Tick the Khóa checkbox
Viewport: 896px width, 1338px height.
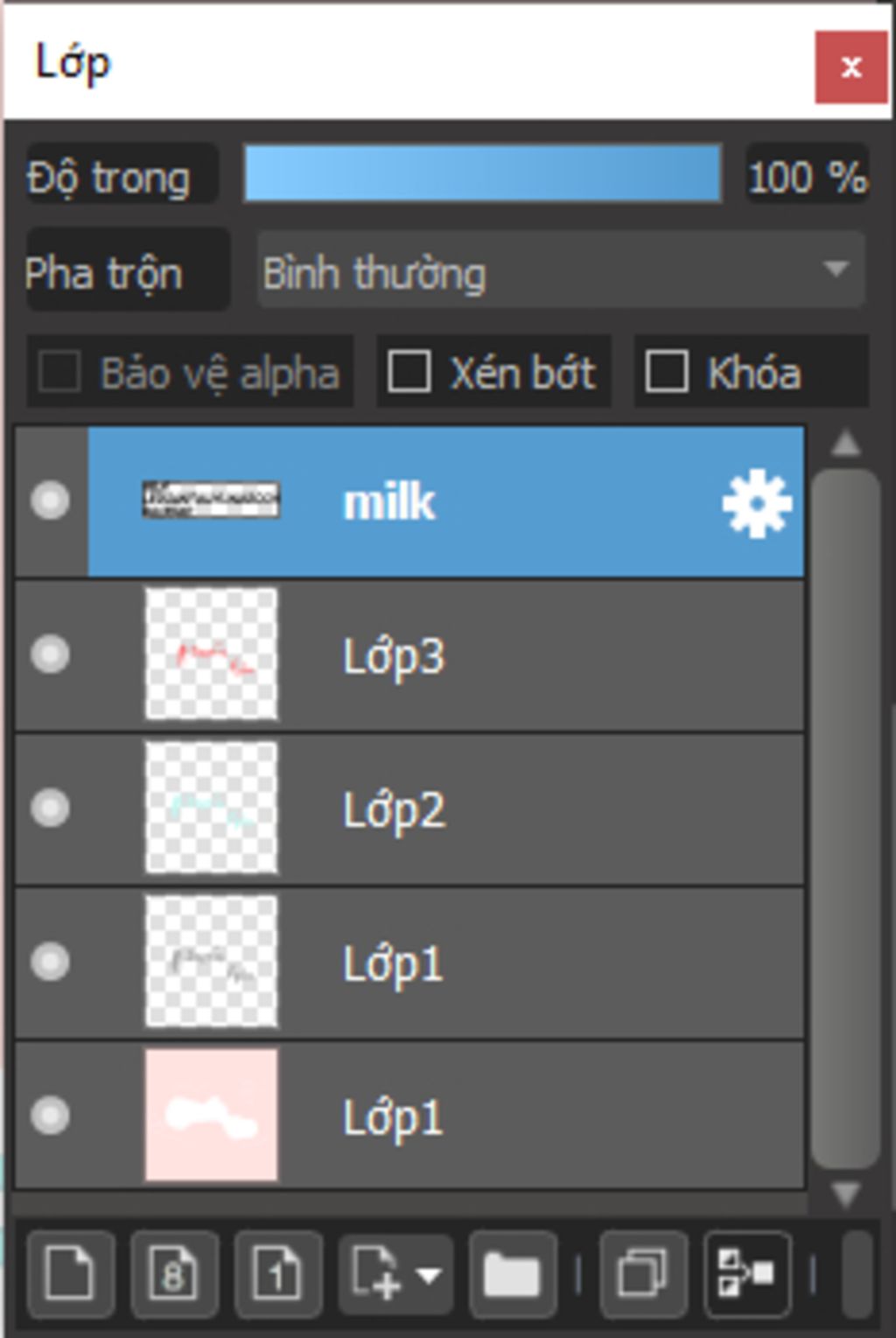(x=667, y=372)
